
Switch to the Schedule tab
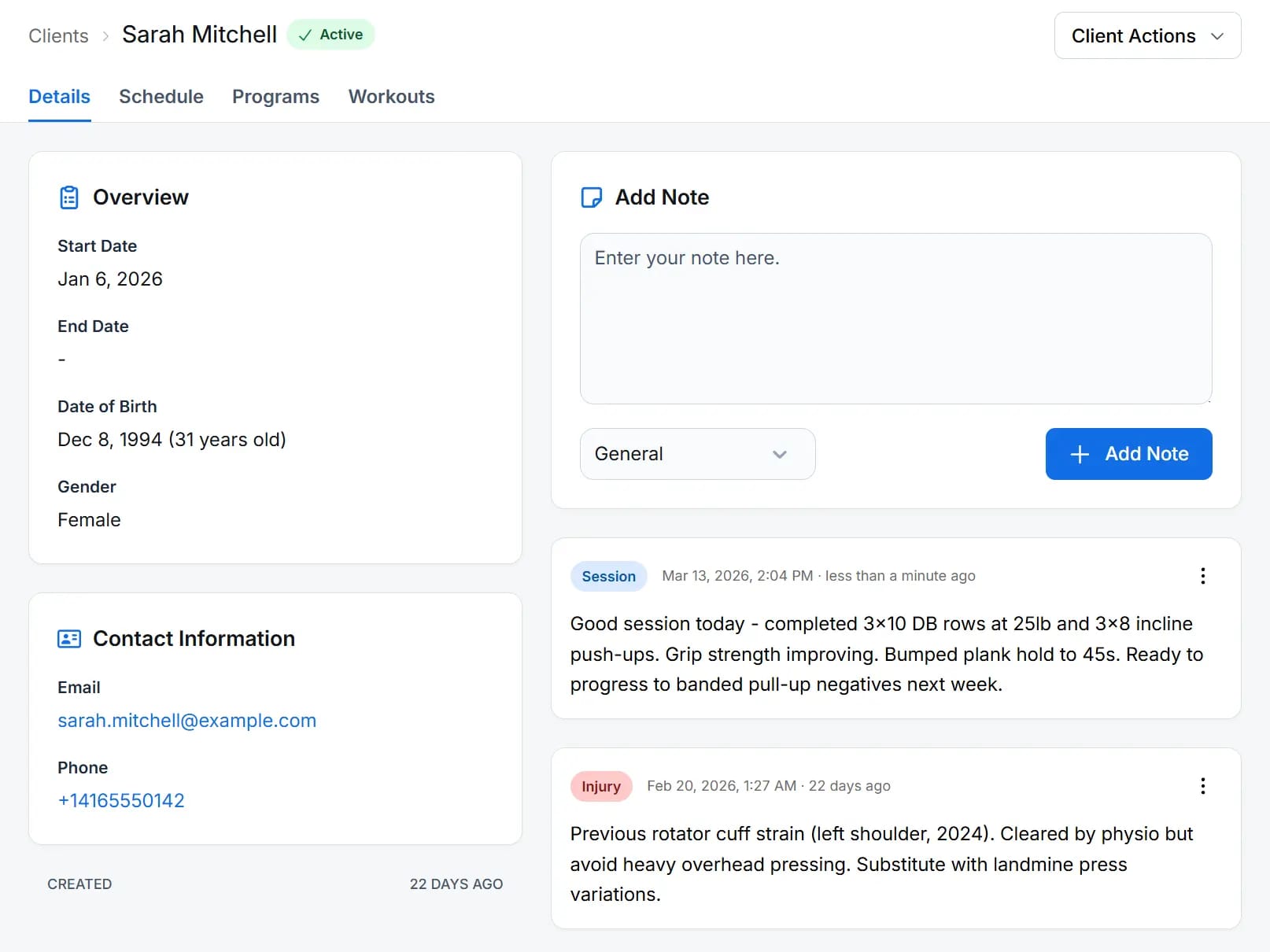click(x=161, y=96)
